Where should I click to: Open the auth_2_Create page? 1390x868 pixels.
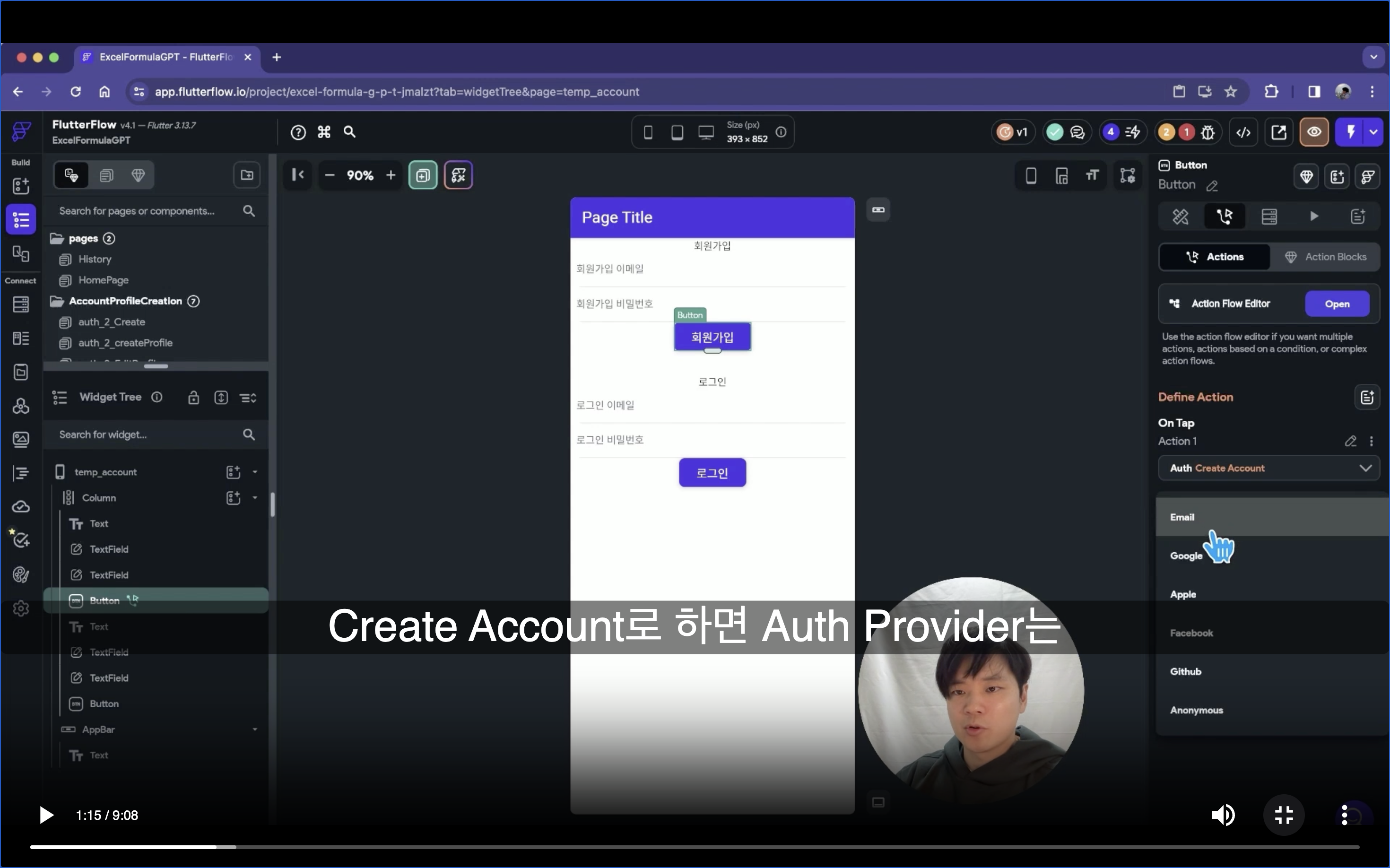point(112,322)
